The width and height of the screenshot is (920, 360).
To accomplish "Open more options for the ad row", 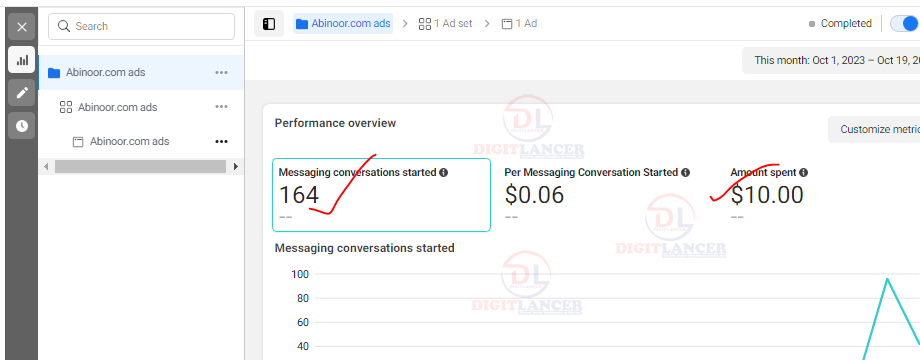I will point(221,141).
